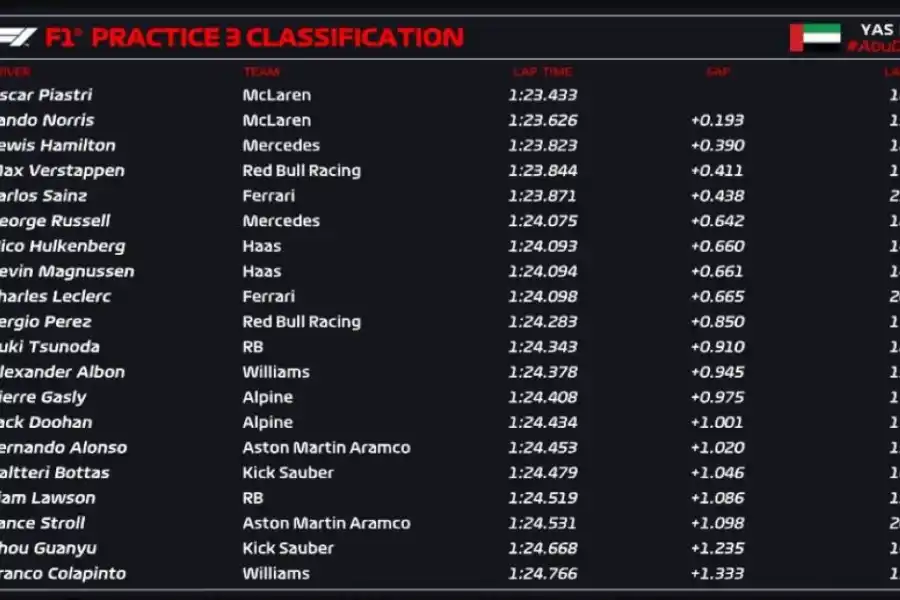Select the LAP TIME column header
900x600 pixels.
pos(540,72)
